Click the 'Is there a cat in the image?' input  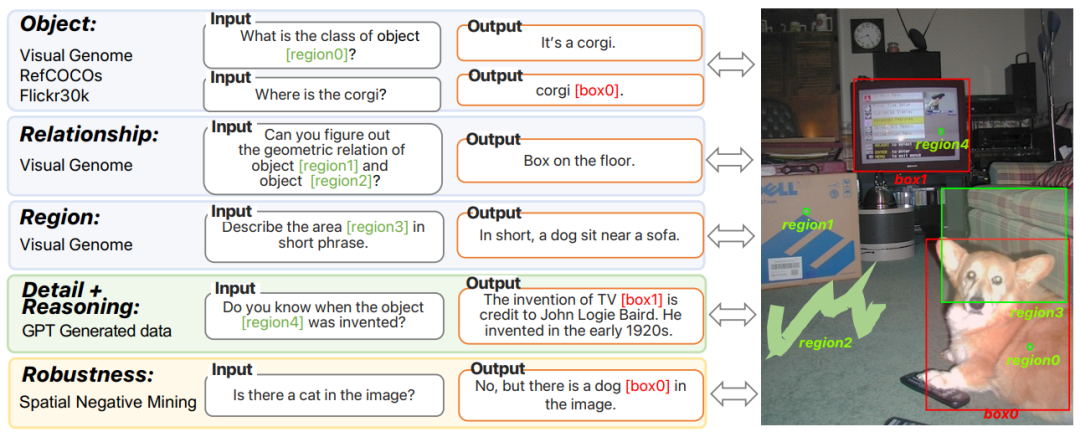(x=322, y=395)
